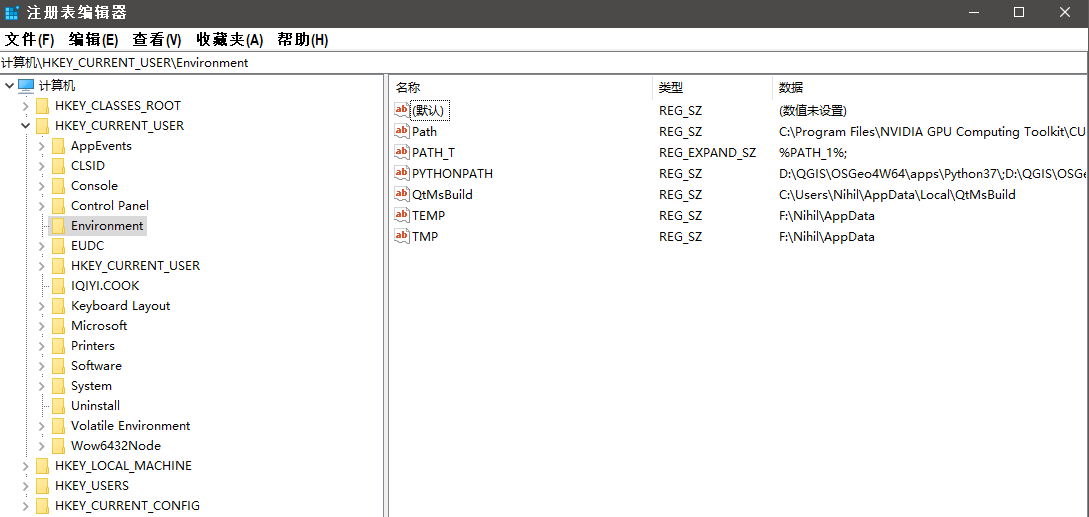Click the IQIYI.COOK folder icon
This screenshot has width=1089, height=517.
[x=58, y=286]
